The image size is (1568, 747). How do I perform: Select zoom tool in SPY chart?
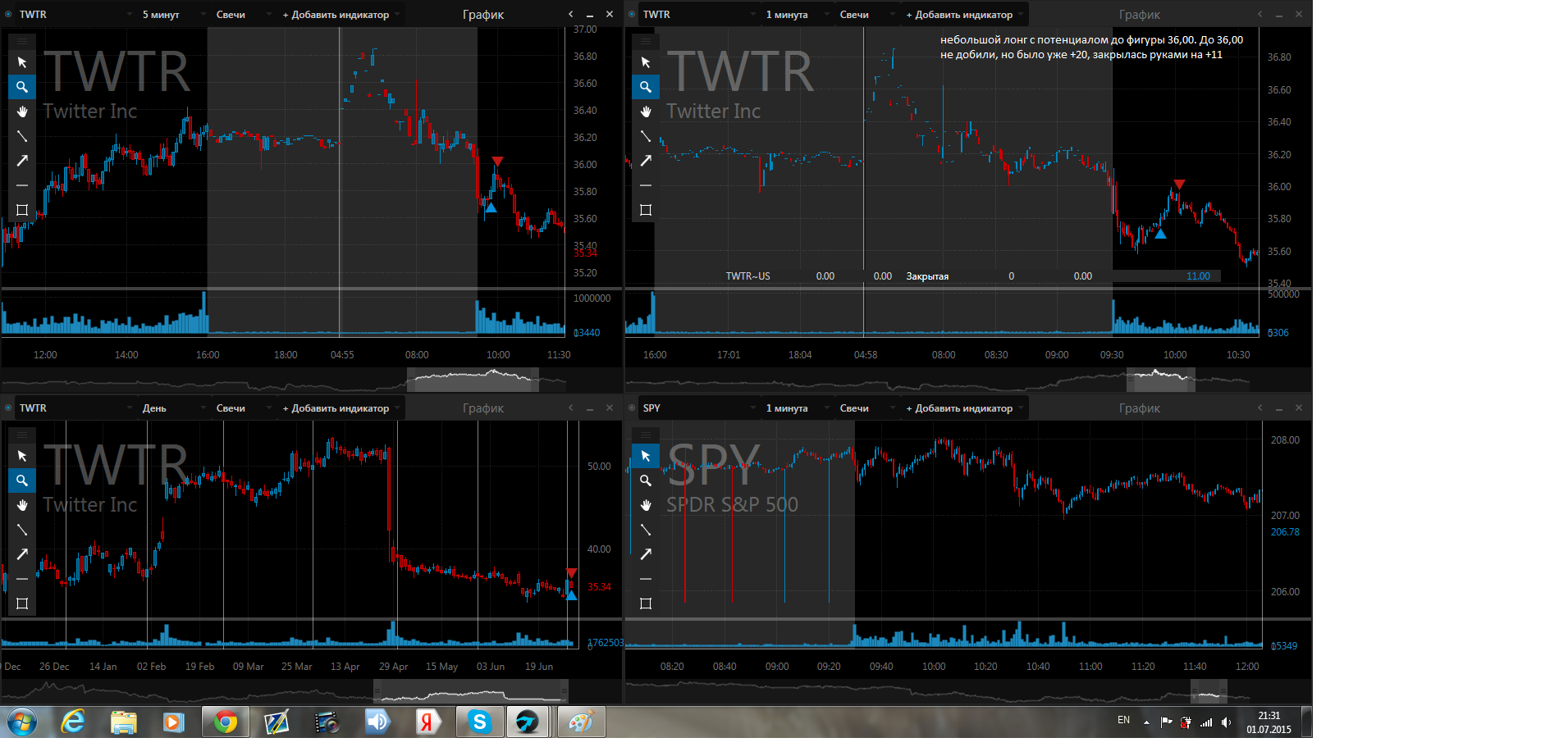(x=646, y=481)
